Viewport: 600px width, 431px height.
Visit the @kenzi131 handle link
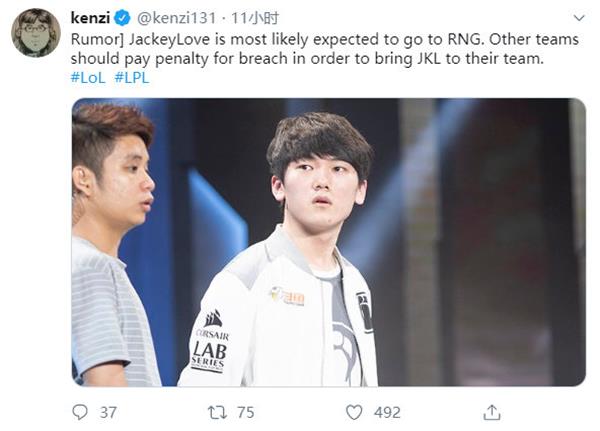coord(176,18)
